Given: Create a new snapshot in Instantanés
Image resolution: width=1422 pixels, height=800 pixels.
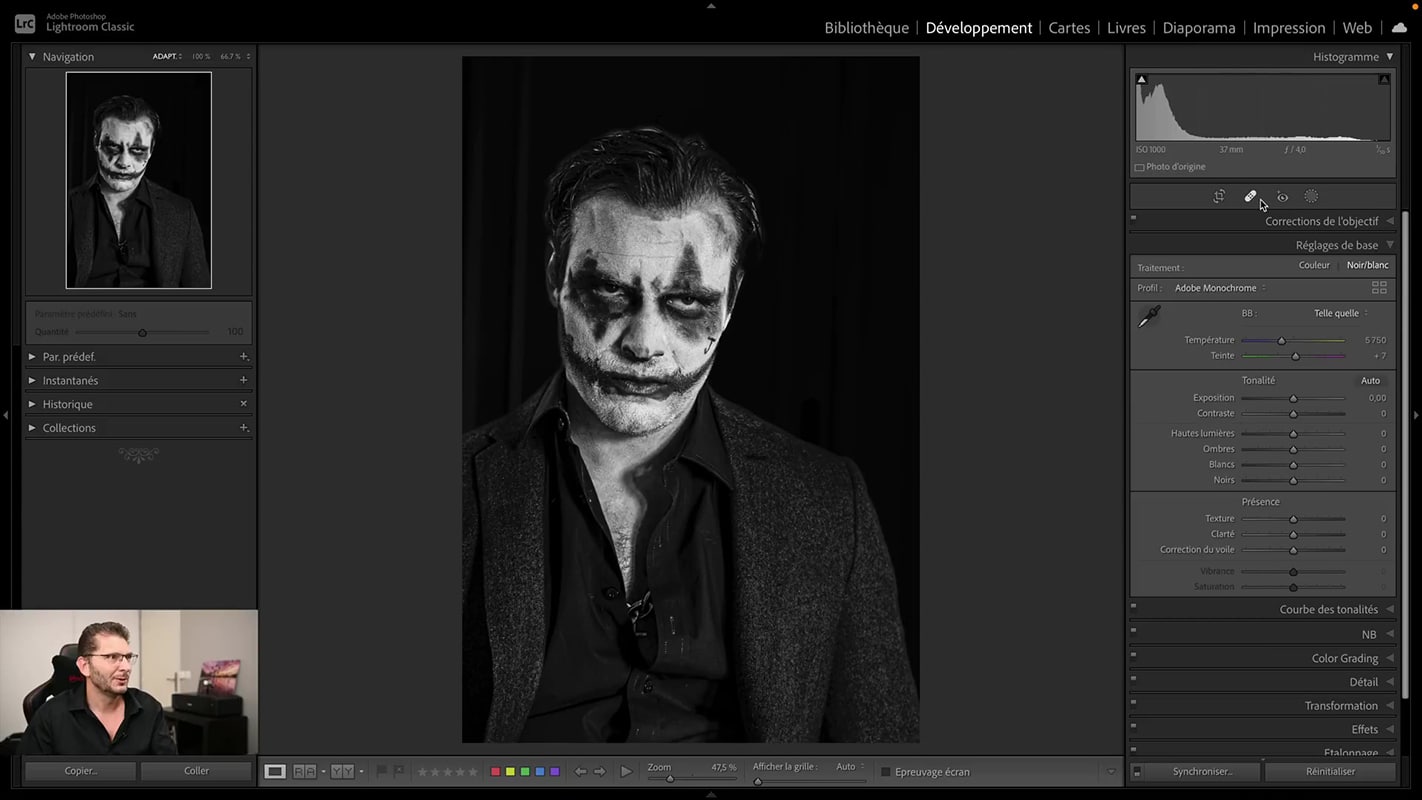Looking at the screenshot, I should [243, 380].
